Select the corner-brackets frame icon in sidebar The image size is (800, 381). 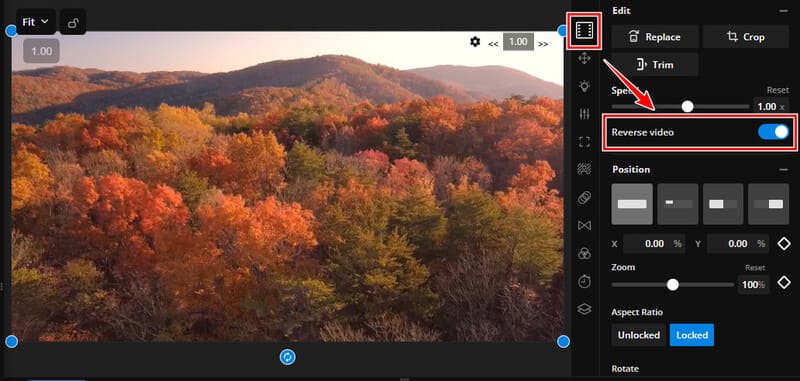point(584,142)
